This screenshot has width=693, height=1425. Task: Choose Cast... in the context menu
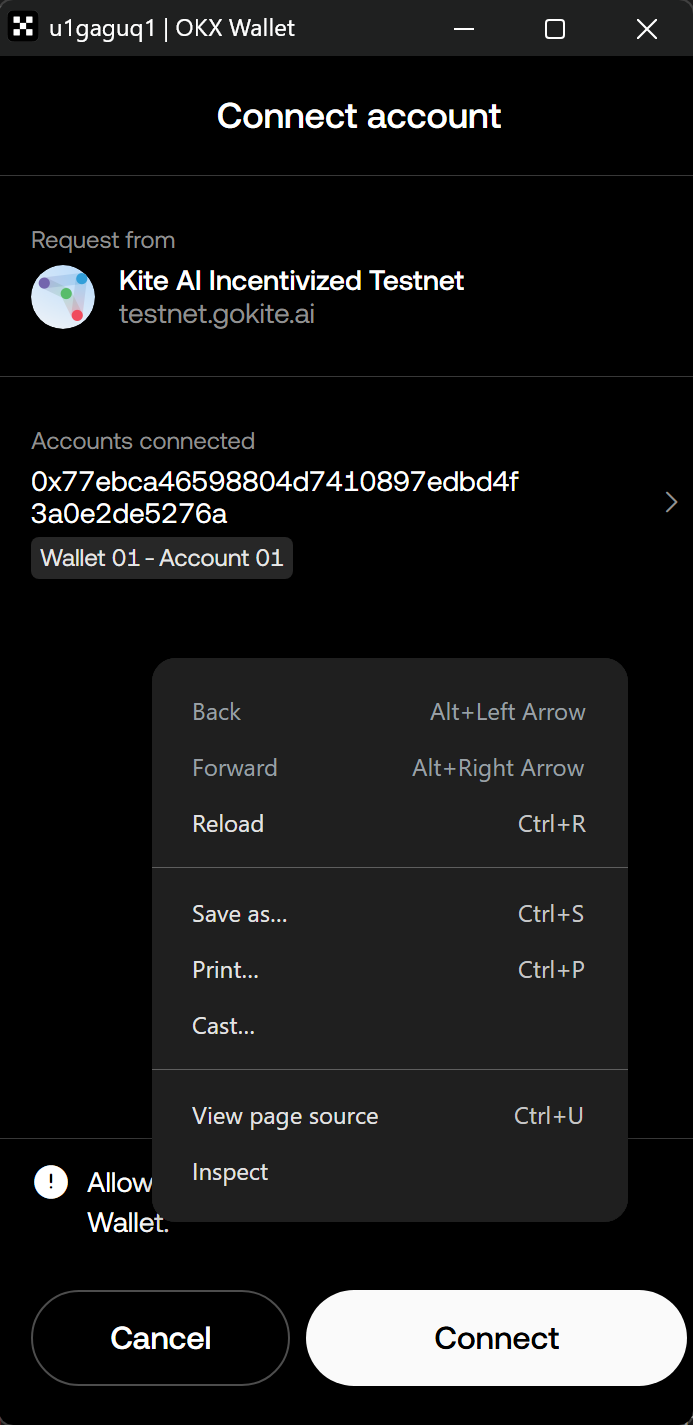click(224, 1026)
